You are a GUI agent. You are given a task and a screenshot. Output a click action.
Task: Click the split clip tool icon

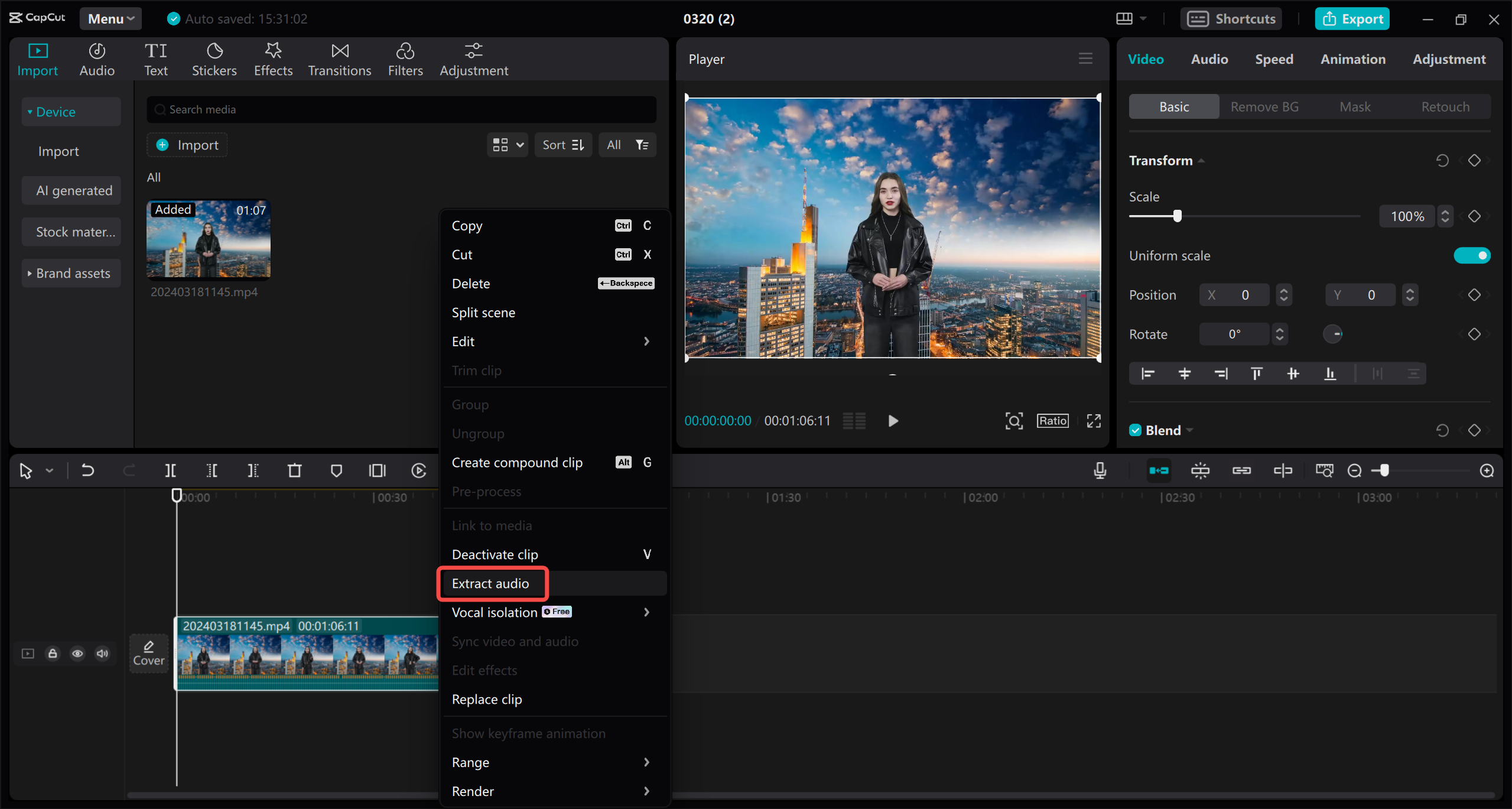tap(170, 470)
